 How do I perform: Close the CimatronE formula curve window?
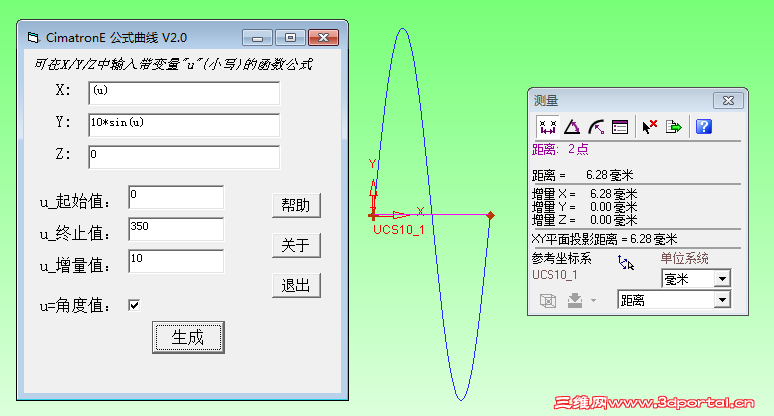click(x=323, y=38)
